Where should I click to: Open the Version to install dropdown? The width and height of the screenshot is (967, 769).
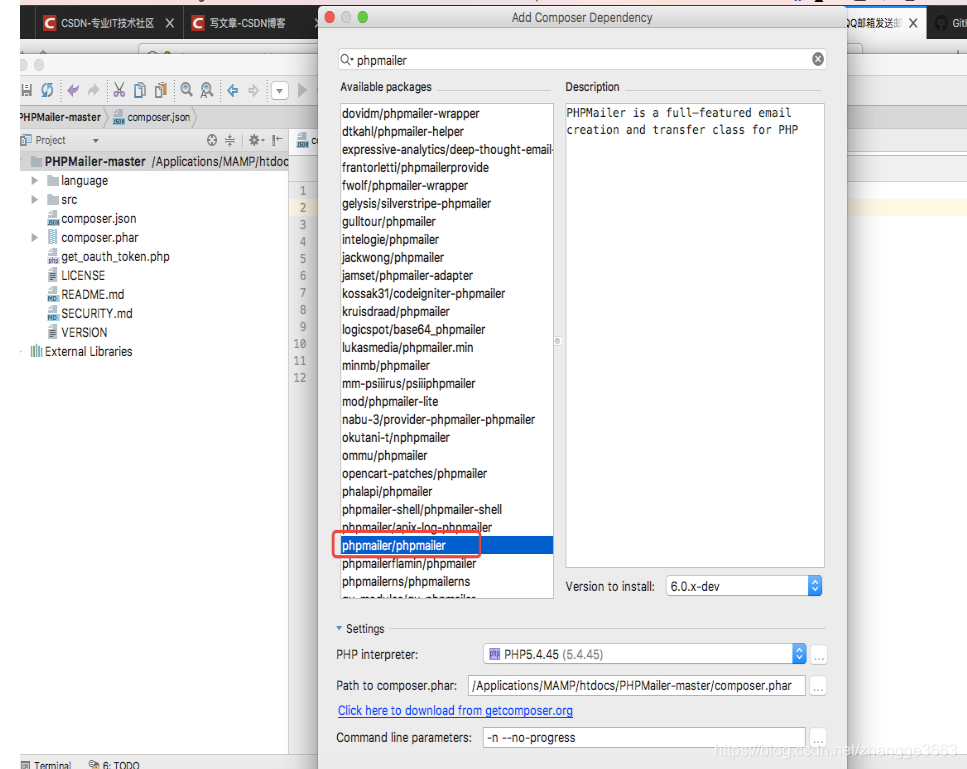point(744,586)
